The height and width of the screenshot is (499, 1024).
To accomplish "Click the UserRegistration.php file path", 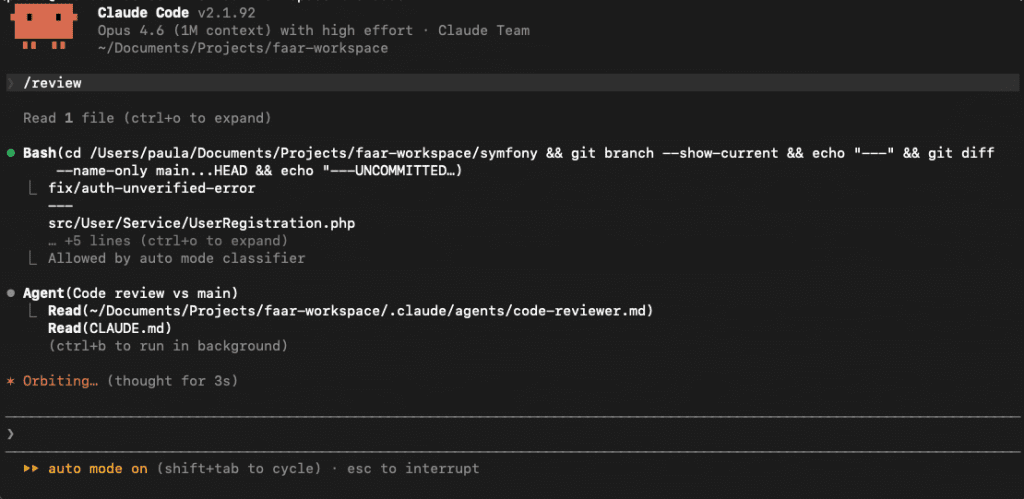I will pos(201,223).
